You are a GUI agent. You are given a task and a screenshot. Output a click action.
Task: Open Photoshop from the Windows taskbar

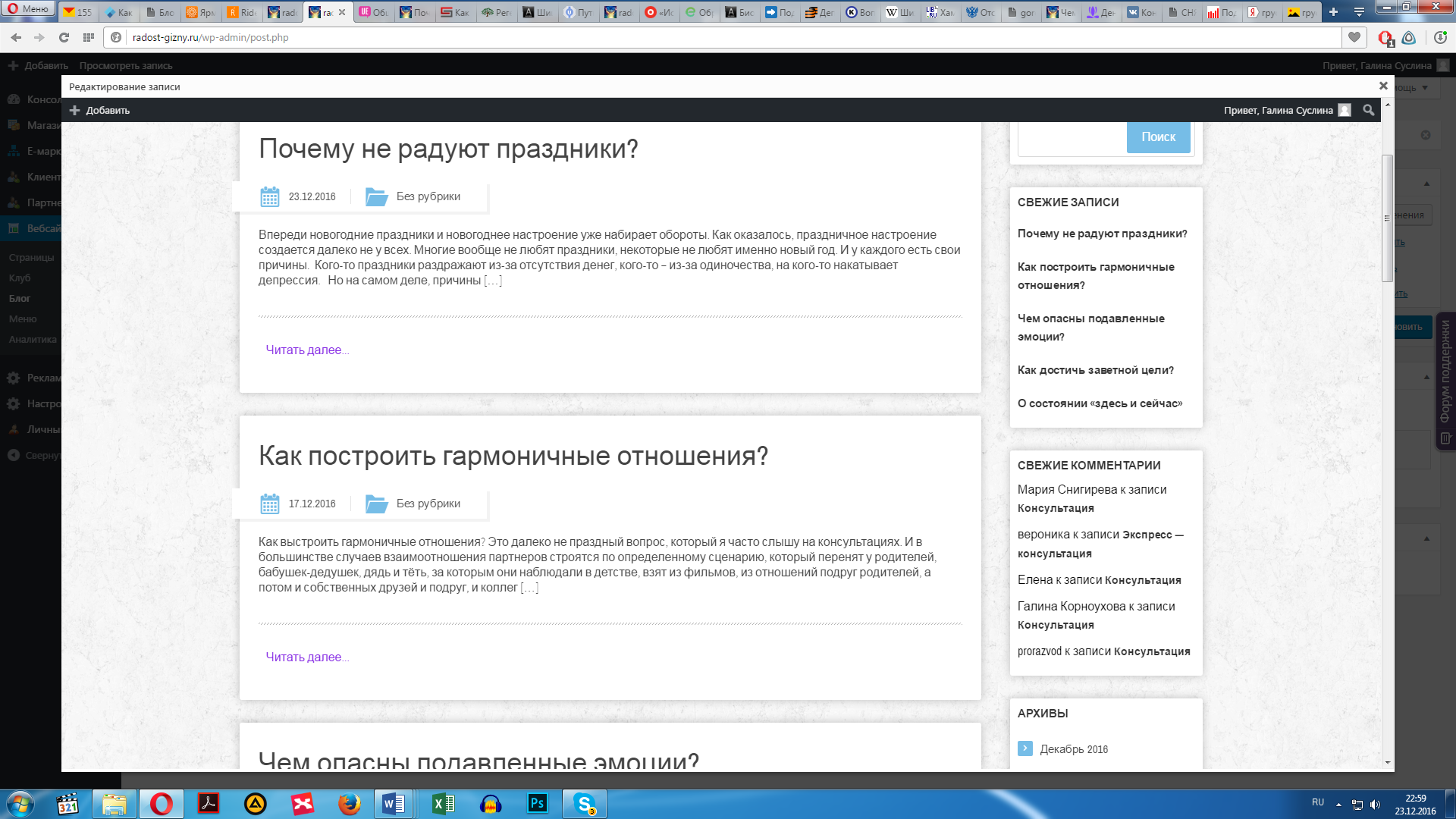pos(537,804)
